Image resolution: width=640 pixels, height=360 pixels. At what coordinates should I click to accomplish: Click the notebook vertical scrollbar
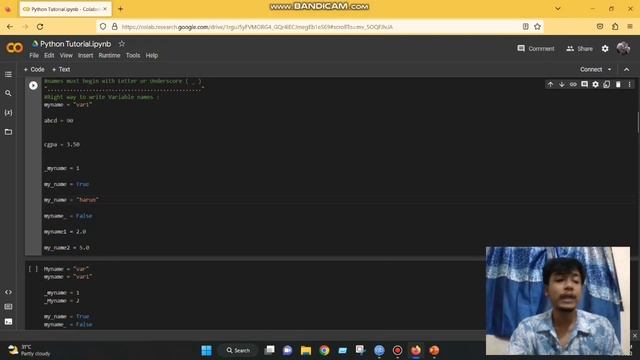point(638,122)
